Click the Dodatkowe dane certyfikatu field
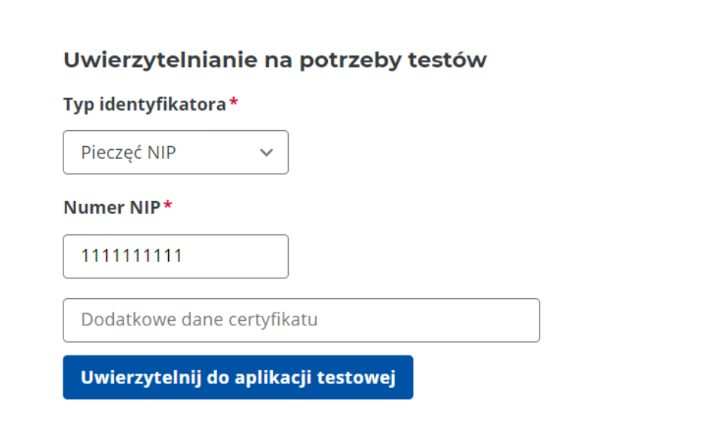Image resolution: width=711 pixels, height=426 pixels. (301, 320)
